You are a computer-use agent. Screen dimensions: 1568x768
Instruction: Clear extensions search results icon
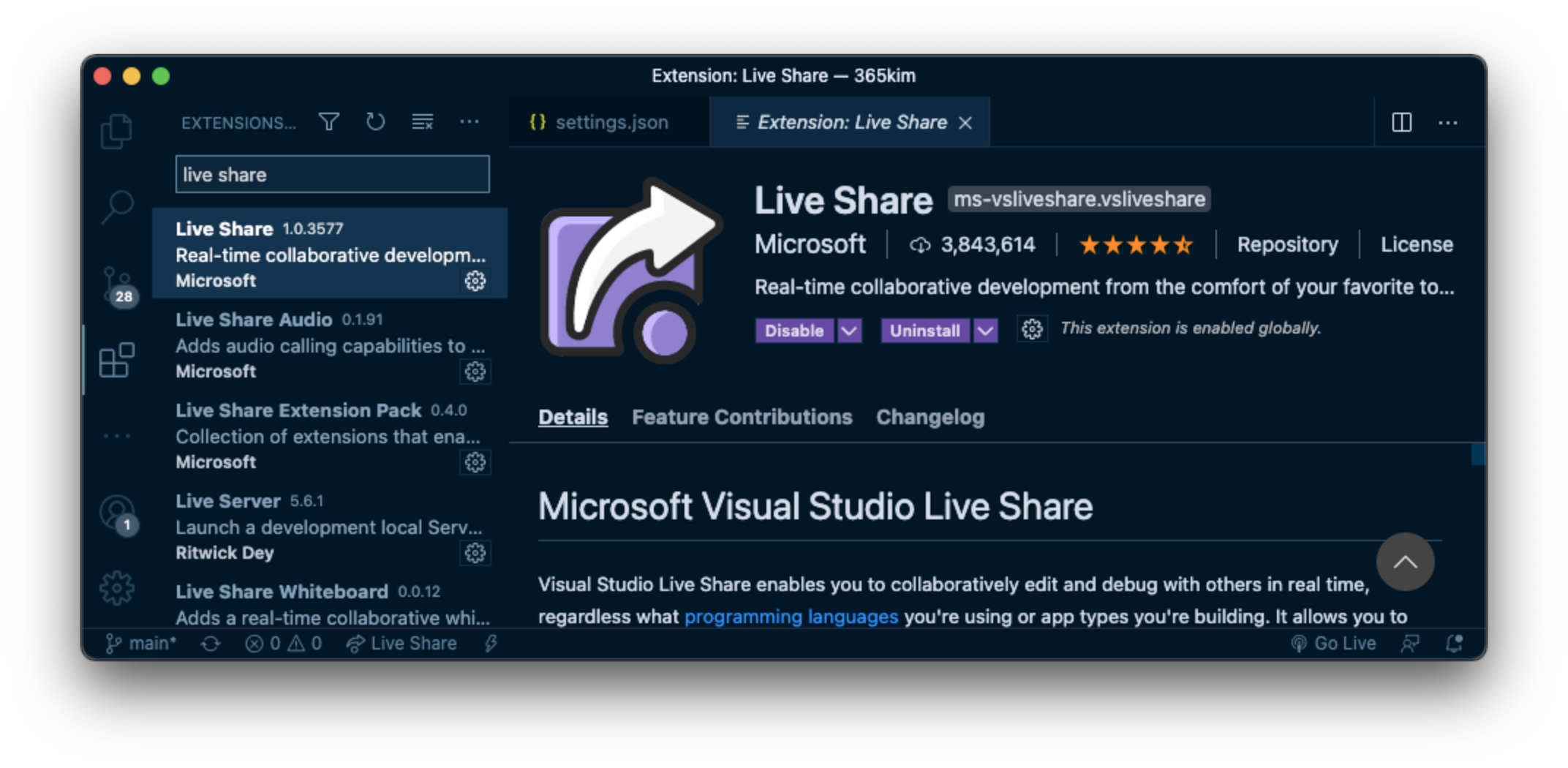click(423, 122)
